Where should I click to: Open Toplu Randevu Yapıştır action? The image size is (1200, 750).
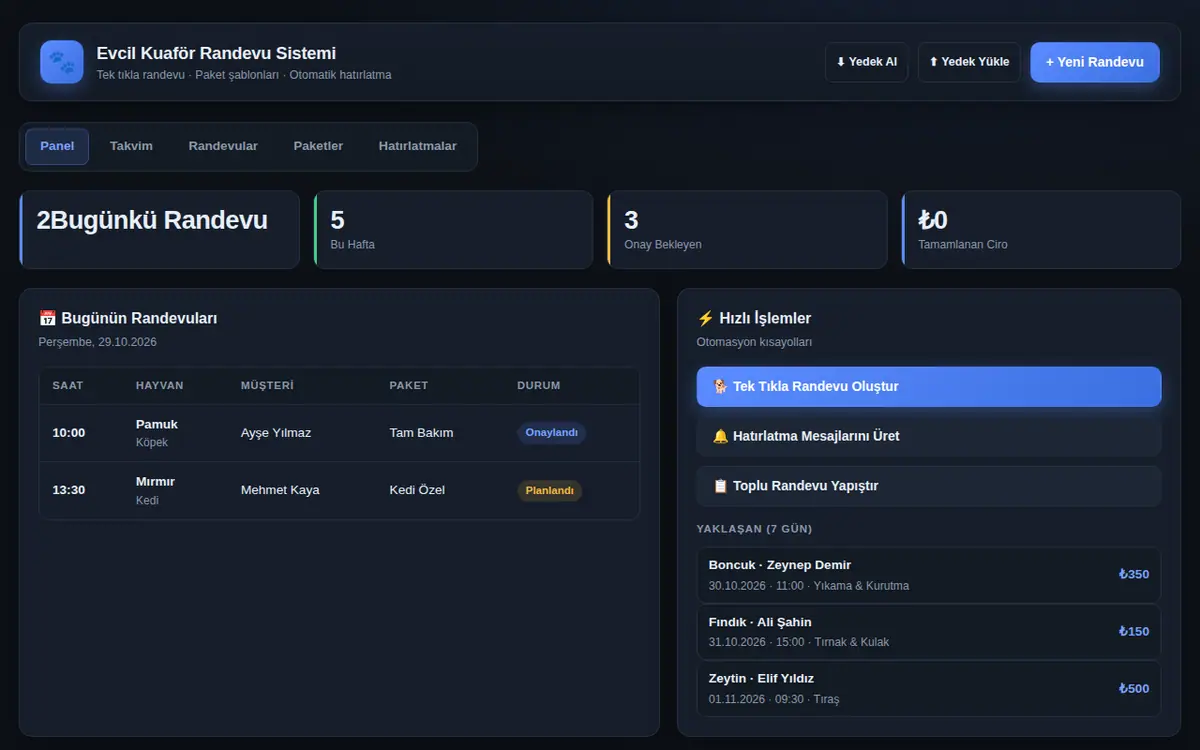click(x=929, y=486)
